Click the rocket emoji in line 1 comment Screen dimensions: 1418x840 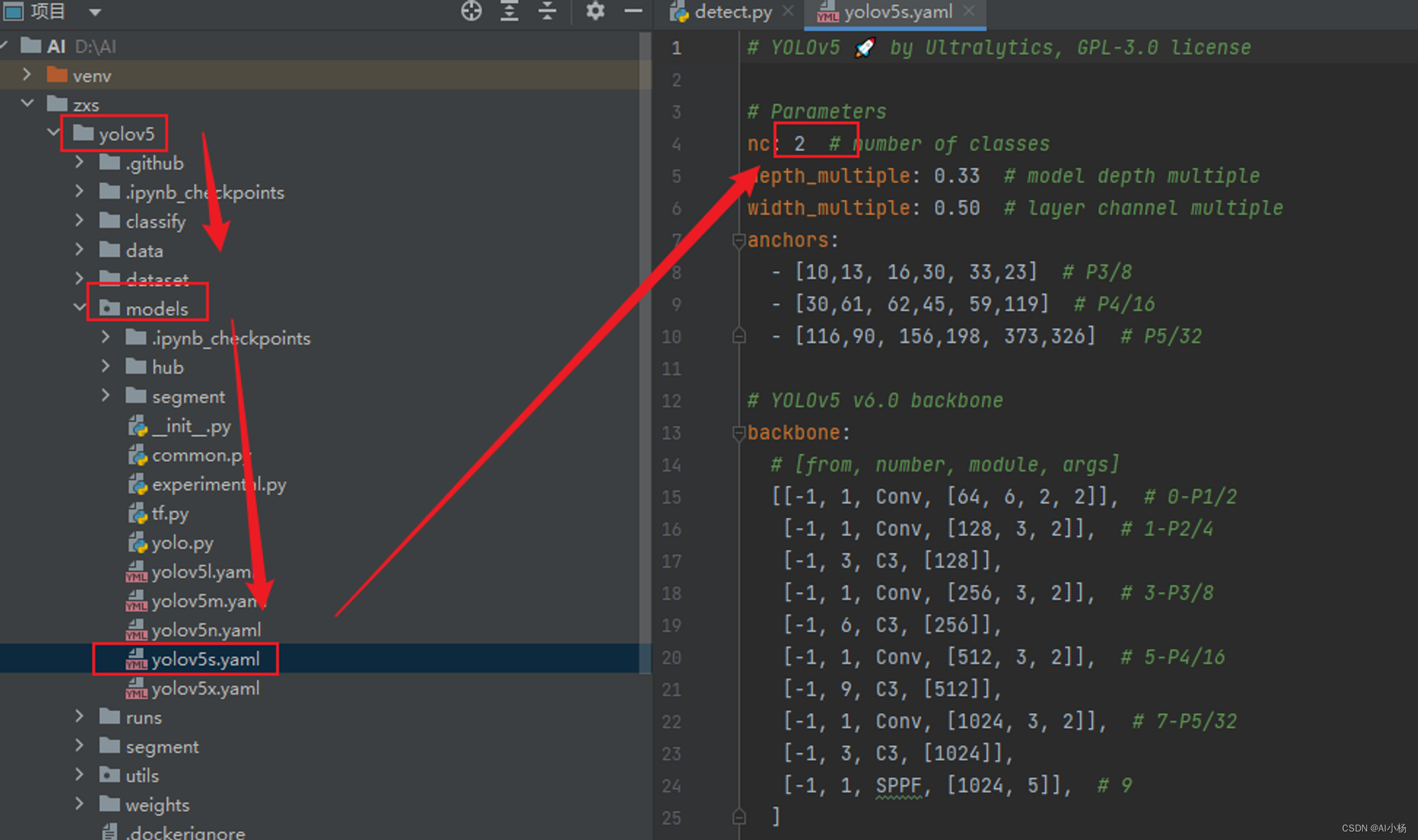point(865,47)
